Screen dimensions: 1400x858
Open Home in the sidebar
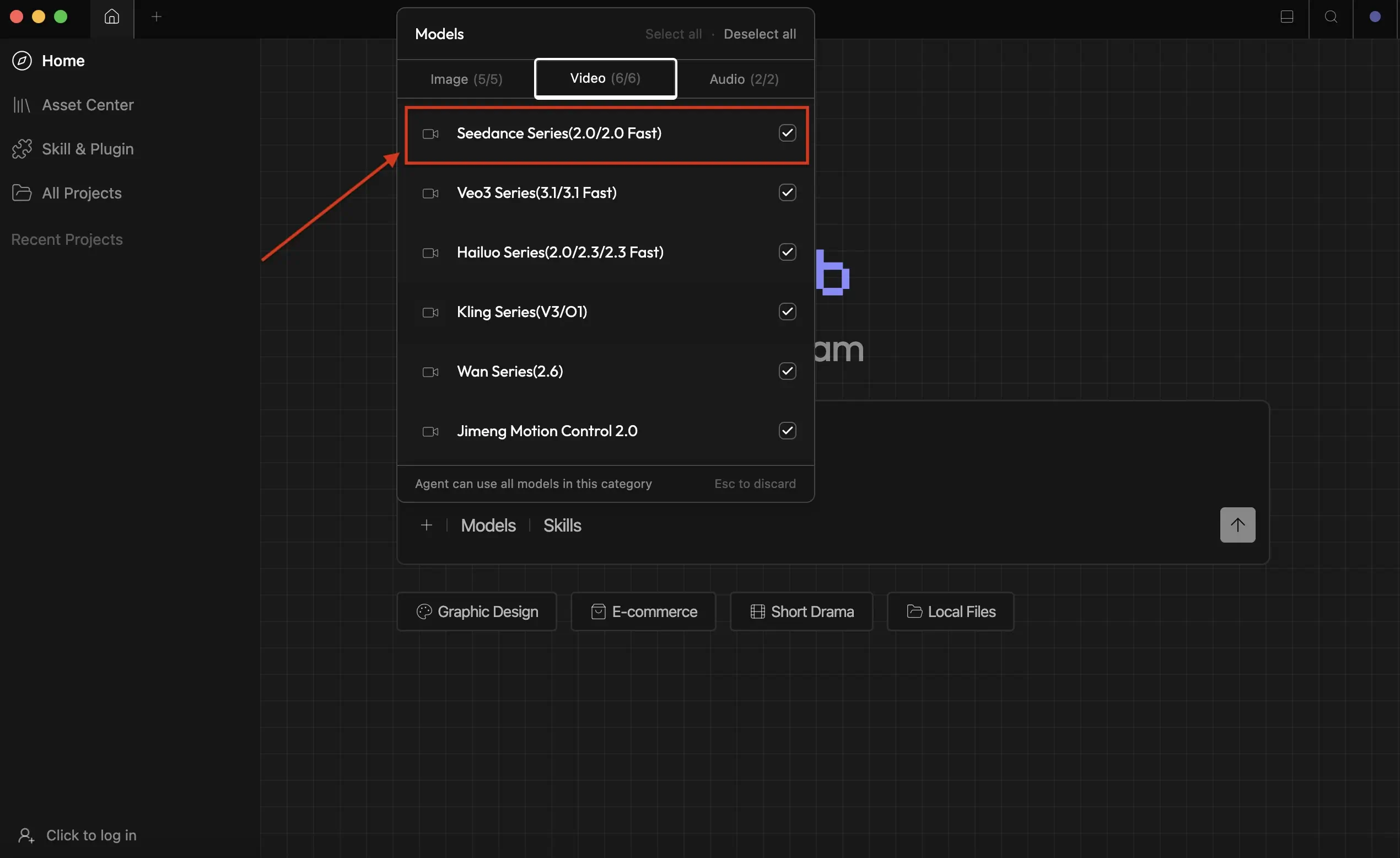[63, 61]
